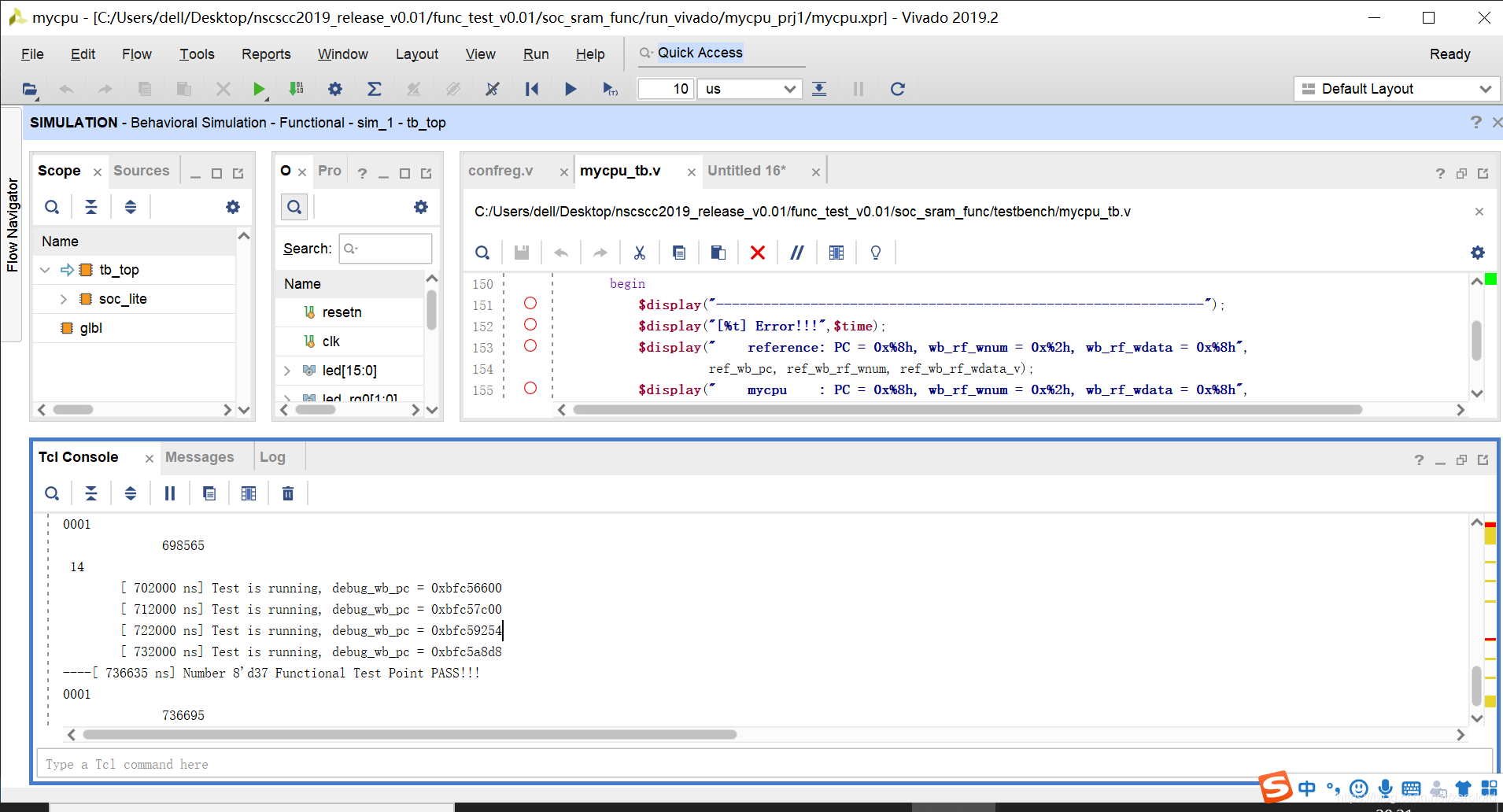The width and height of the screenshot is (1503, 812).
Task: Open the Reports menu
Action: 266,54
